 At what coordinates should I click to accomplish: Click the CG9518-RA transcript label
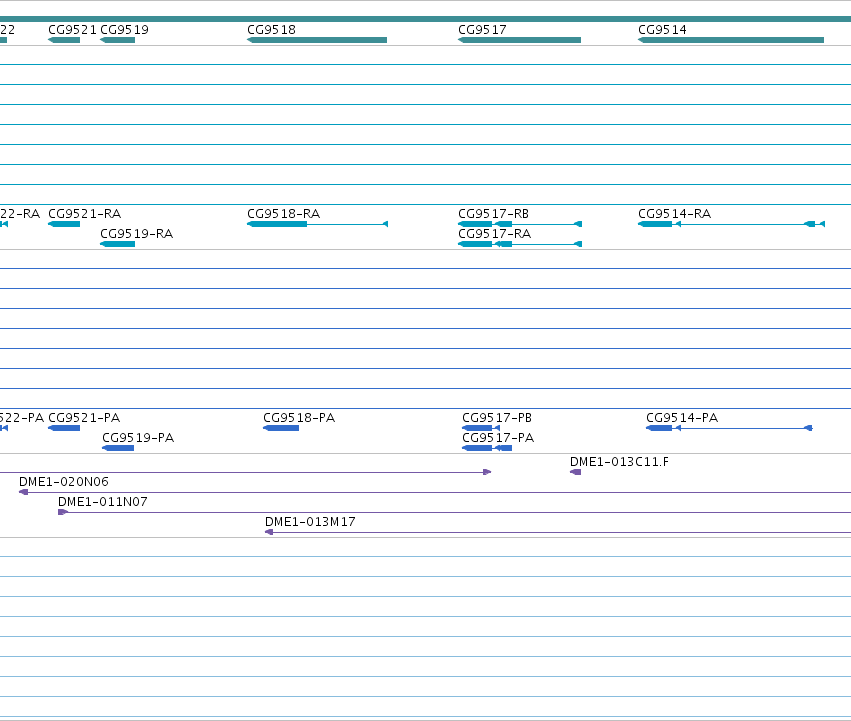click(x=283, y=214)
